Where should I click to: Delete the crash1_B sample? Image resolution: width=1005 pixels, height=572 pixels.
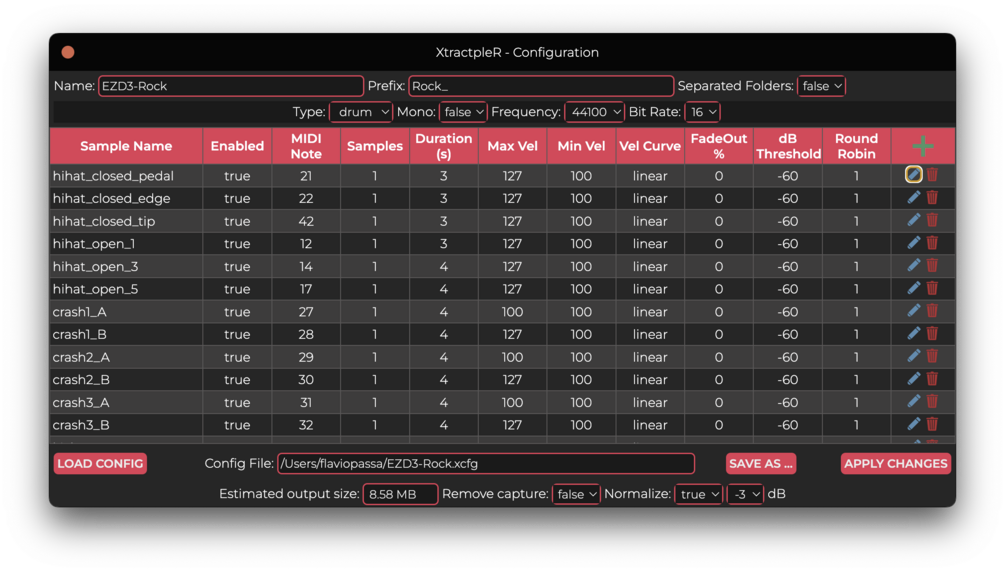[x=933, y=333]
